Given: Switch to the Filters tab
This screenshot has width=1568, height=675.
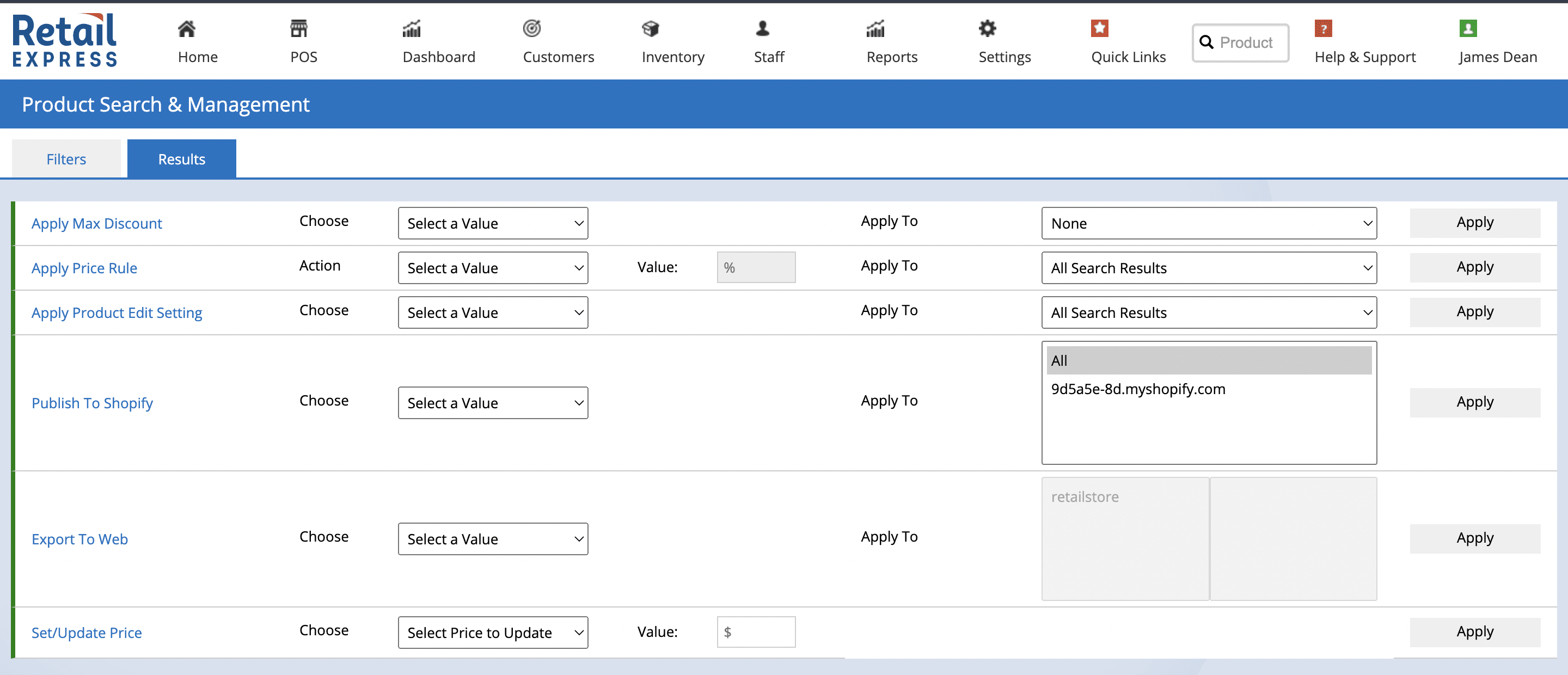Looking at the screenshot, I should pyautogui.click(x=66, y=159).
